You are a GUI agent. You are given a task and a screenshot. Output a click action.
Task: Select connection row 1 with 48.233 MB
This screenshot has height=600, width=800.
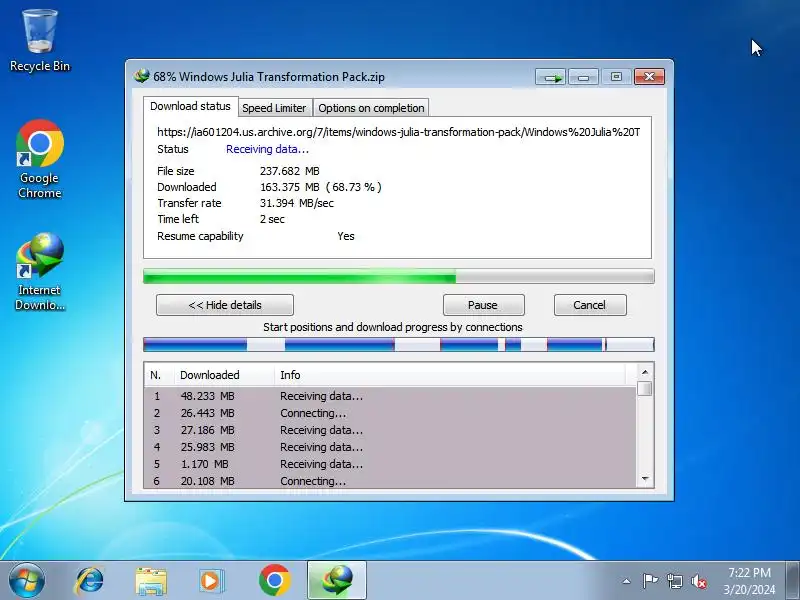(x=390, y=396)
